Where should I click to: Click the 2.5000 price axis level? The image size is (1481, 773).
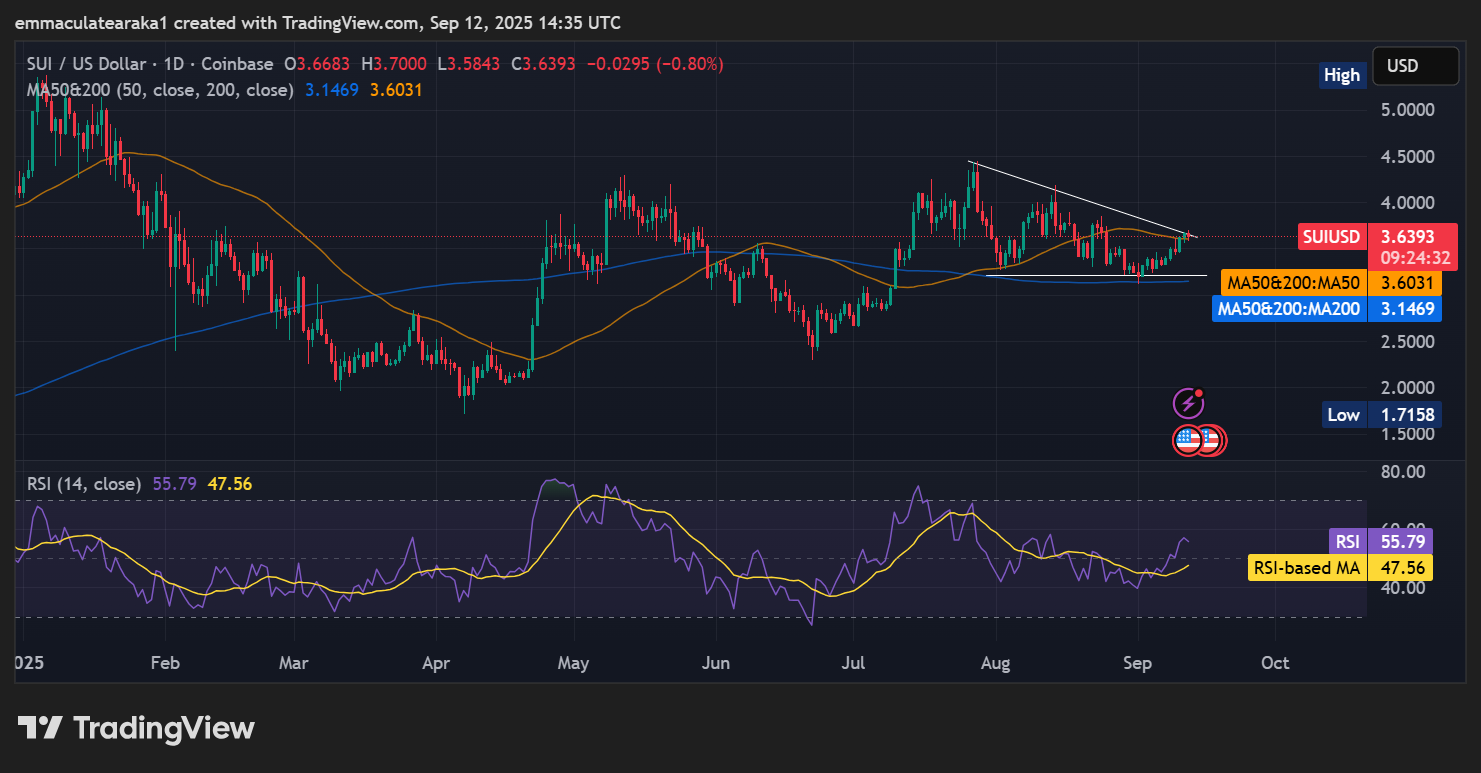click(x=1407, y=341)
